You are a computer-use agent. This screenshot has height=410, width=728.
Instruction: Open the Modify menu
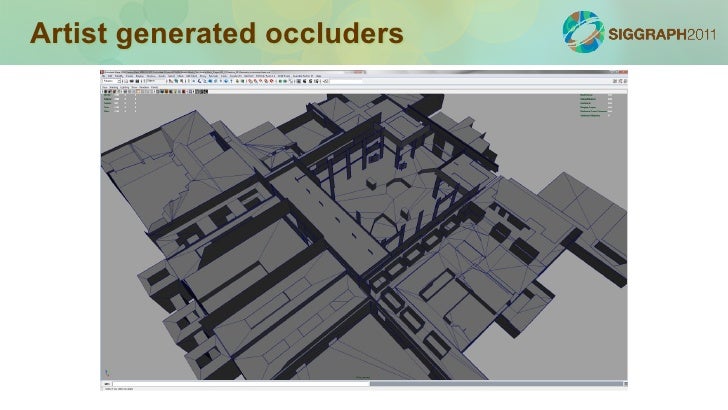pos(119,76)
